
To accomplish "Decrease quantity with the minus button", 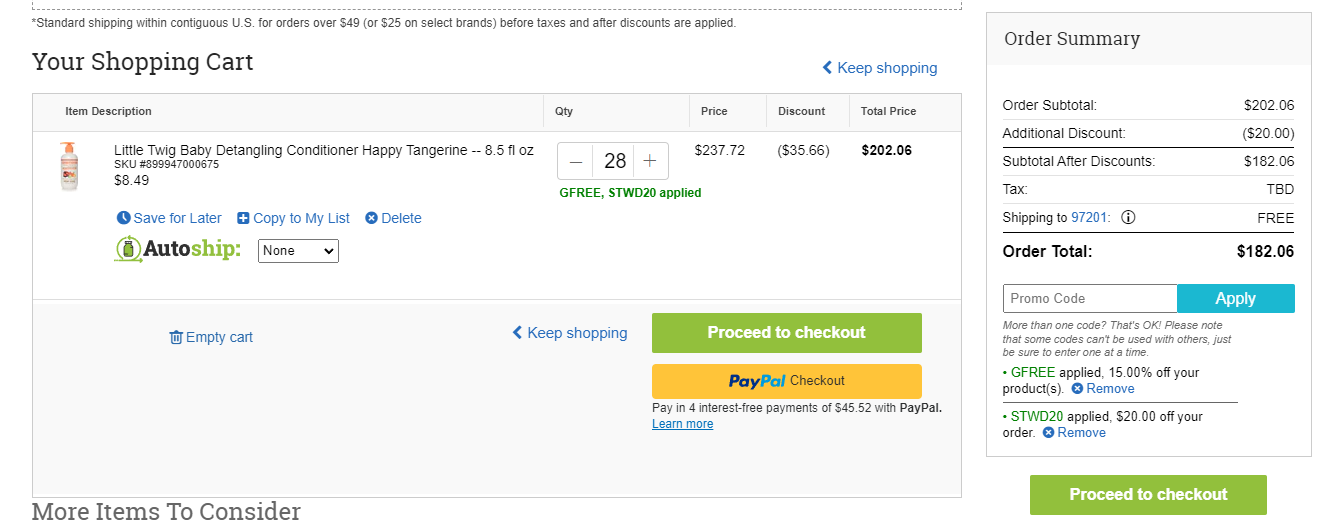I will click(576, 161).
